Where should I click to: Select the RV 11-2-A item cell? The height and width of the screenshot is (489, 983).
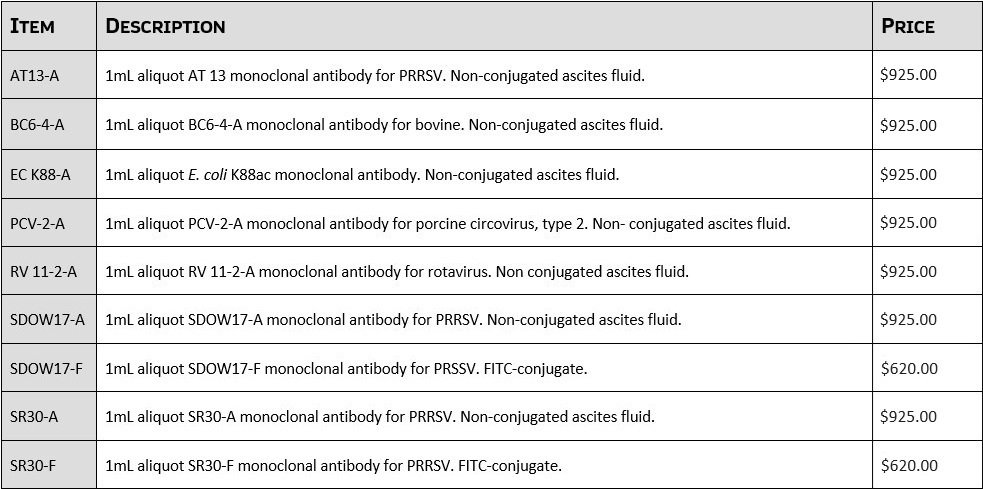pos(43,271)
